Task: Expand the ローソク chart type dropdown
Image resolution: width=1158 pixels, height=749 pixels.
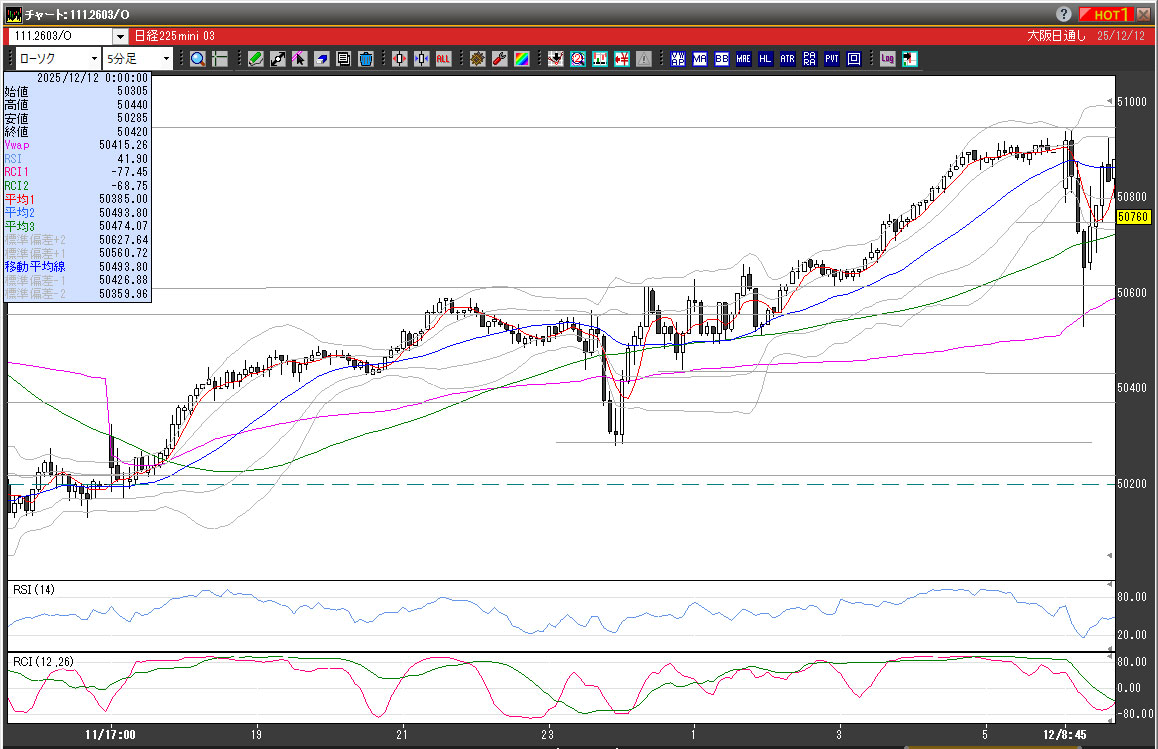Action: 94,59
